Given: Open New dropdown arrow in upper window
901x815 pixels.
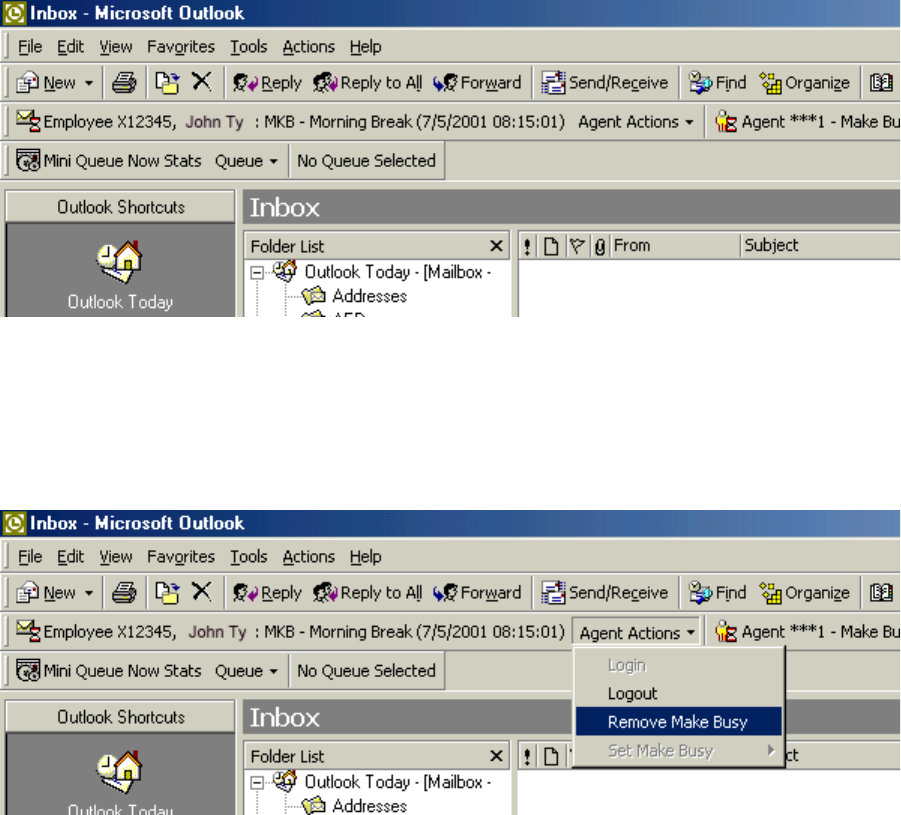Looking at the screenshot, I should (x=88, y=83).
